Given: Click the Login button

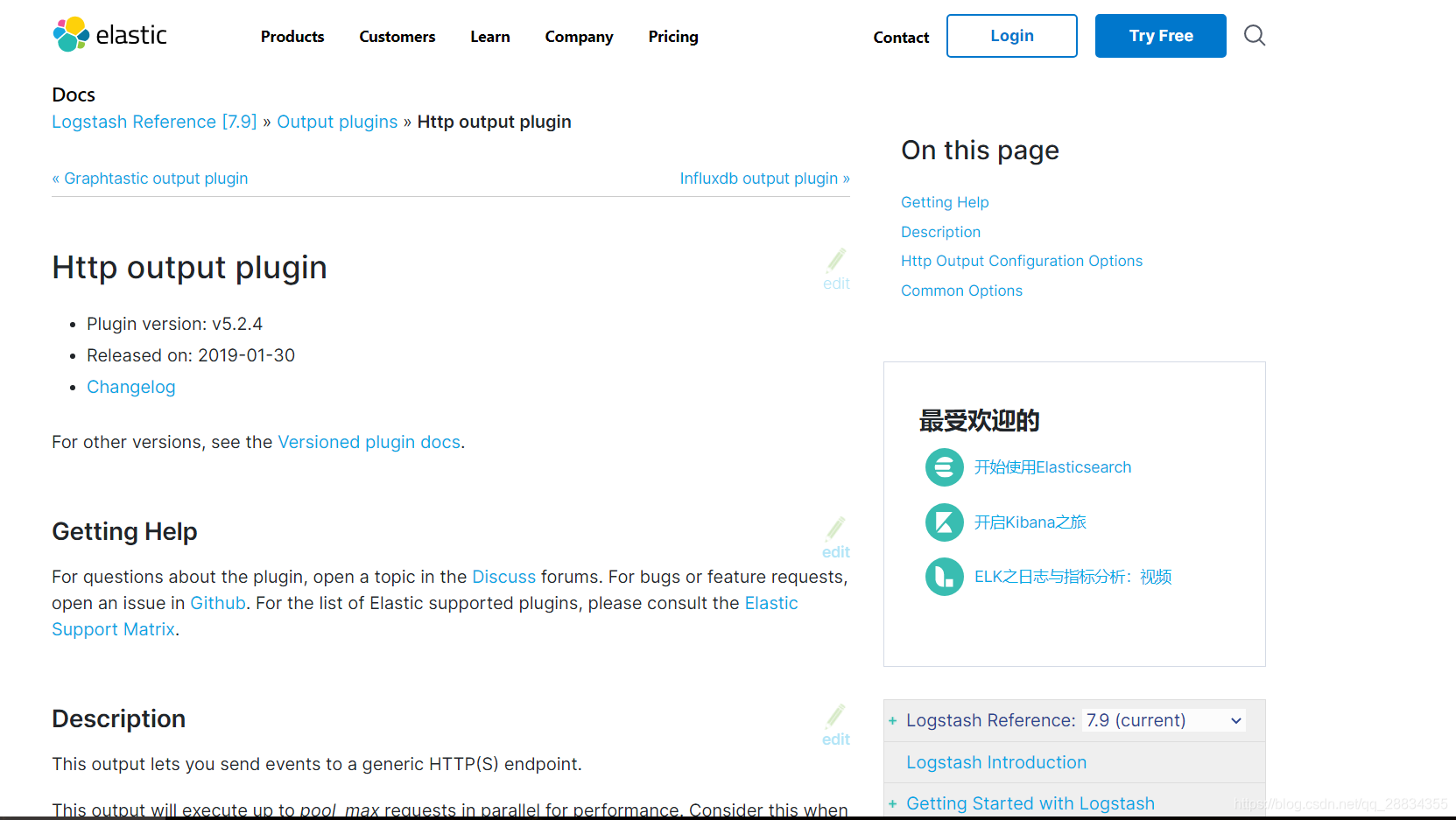Looking at the screenshot, I should point(1011,35).
